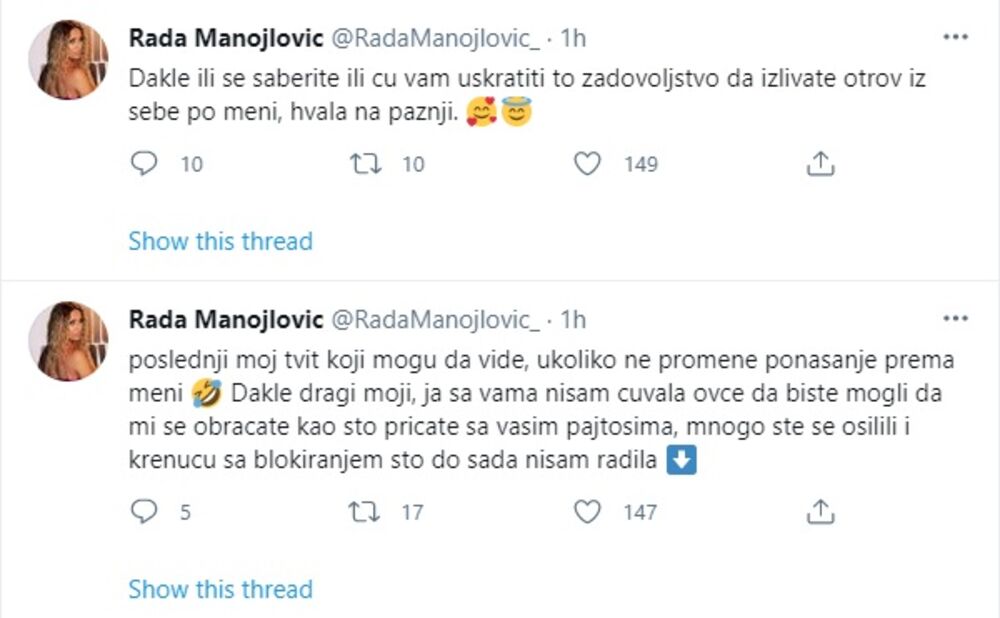Like the second tweet via the heart icon
The image size is (1000, 618).
588,512
